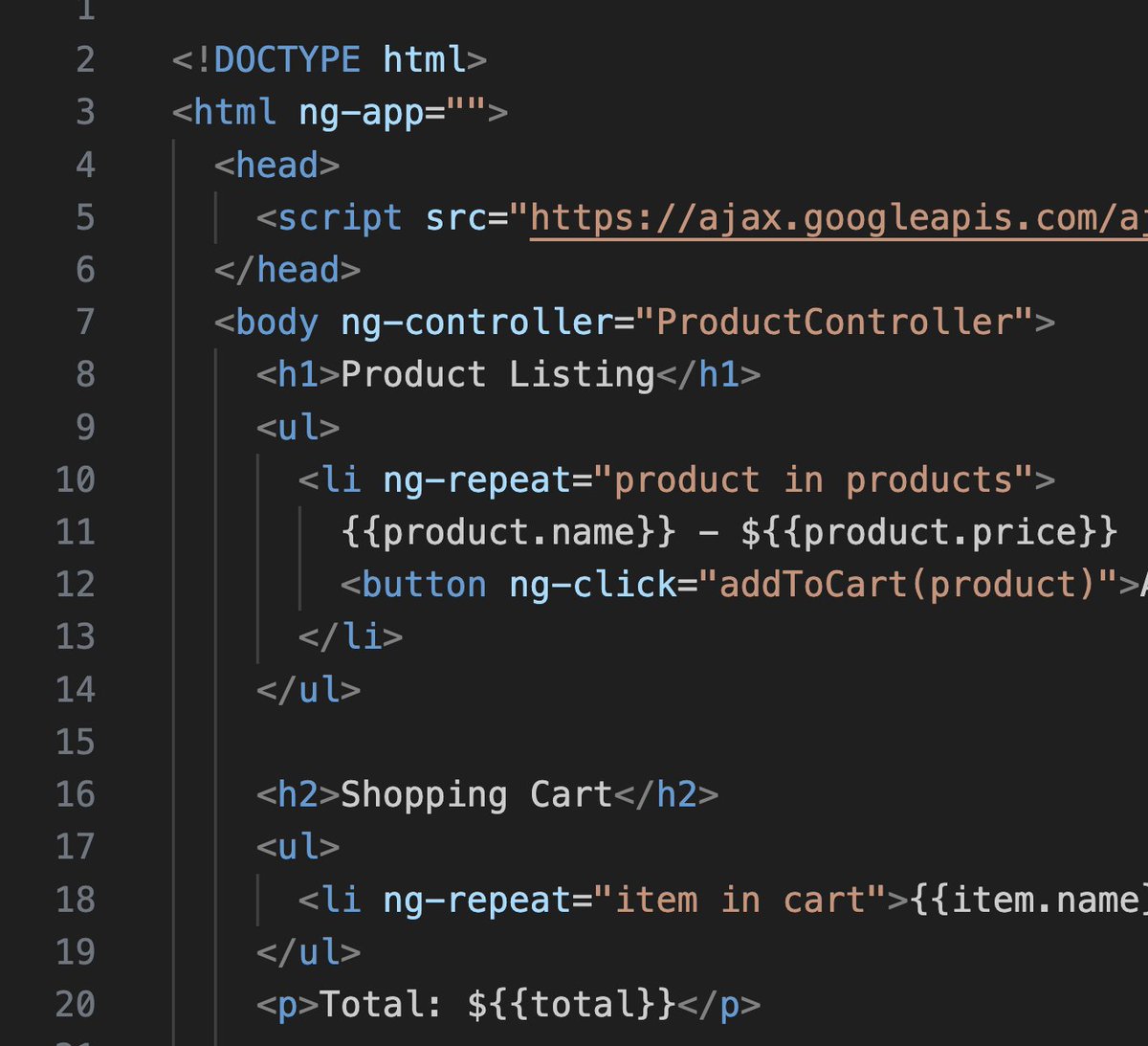1148x1046 pixels.
Task: Click the underlined googleapis.com script URL
Action: (832, 217)
